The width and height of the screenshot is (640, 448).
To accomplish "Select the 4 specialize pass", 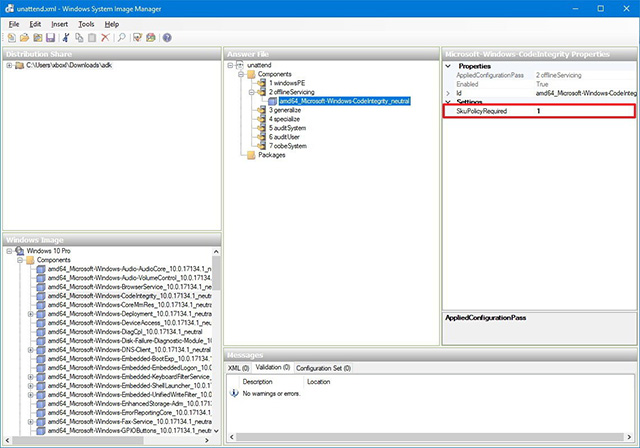I will pyautogui.click(x=284, y=119).
